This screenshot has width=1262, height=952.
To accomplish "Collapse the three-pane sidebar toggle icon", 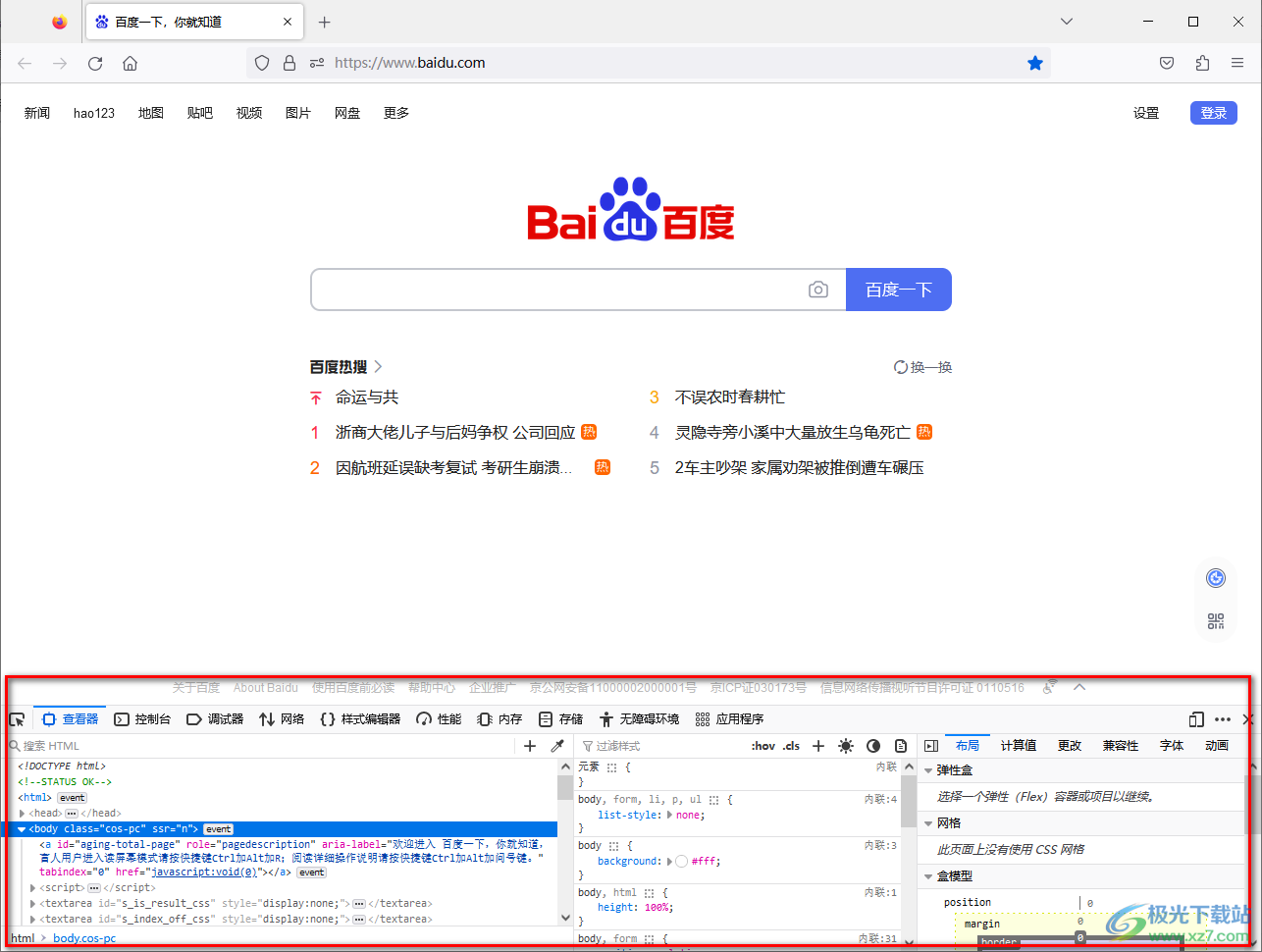I will [931, 746].
